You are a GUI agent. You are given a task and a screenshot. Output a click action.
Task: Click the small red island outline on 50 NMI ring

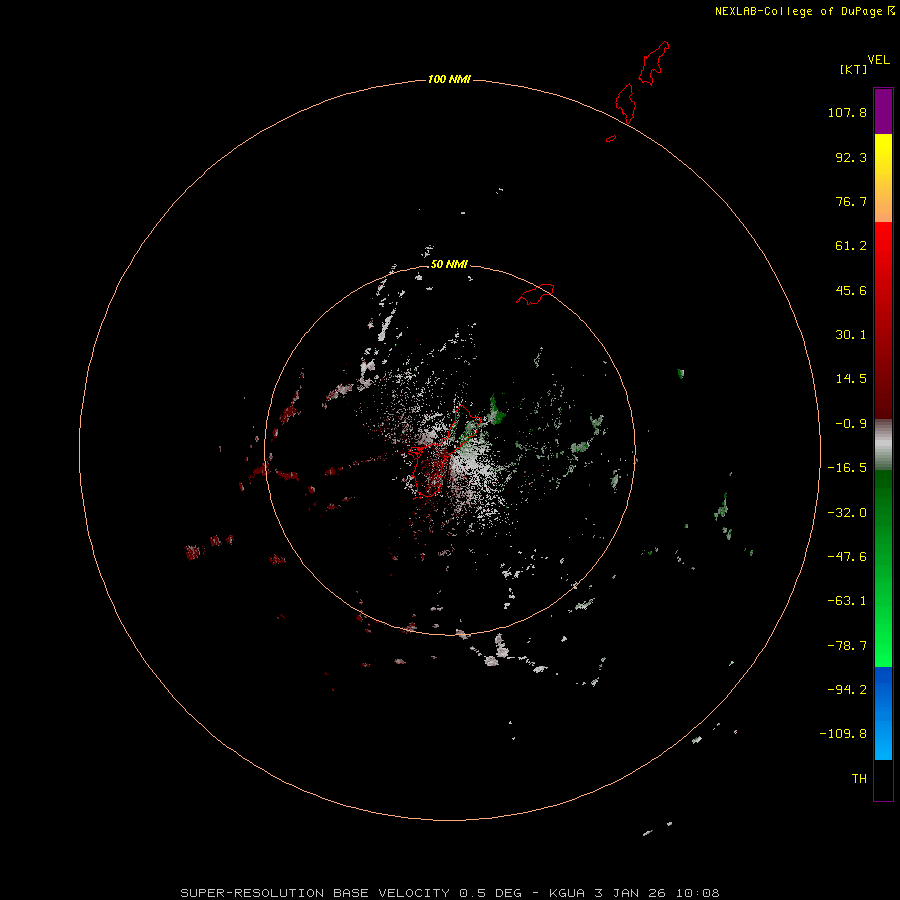pos(535,294)
